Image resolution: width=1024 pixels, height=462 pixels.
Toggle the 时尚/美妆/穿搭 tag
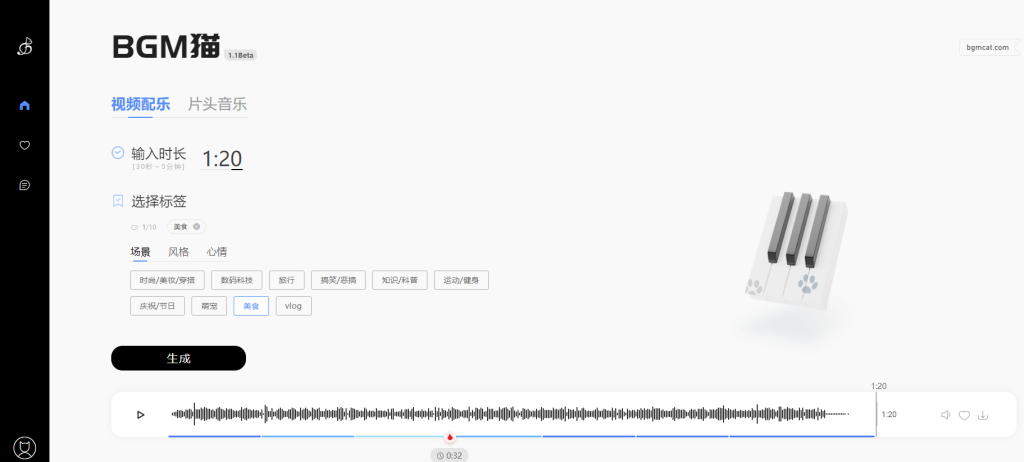167,280
